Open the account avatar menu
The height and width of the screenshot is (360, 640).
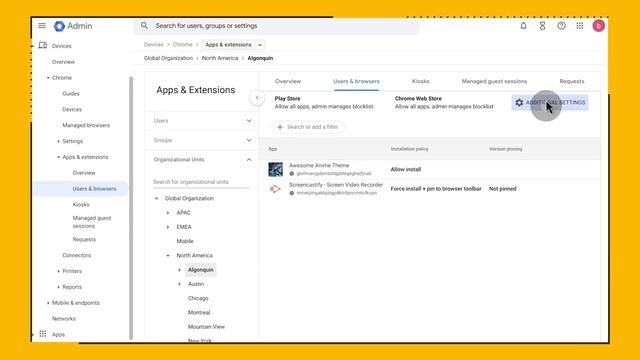[x=598, y=26]
